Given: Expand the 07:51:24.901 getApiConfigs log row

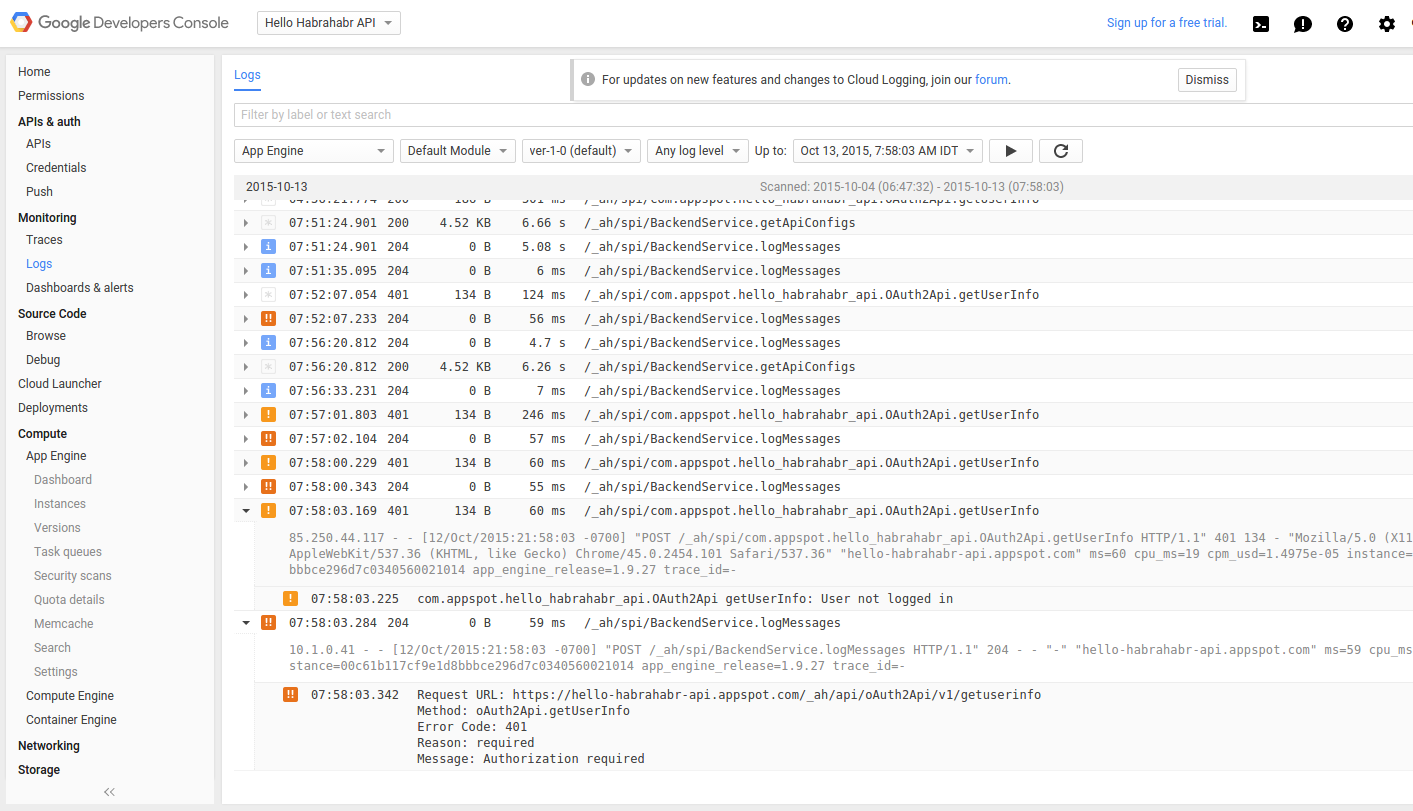Looking at the screenshot, I should point(246,223).
